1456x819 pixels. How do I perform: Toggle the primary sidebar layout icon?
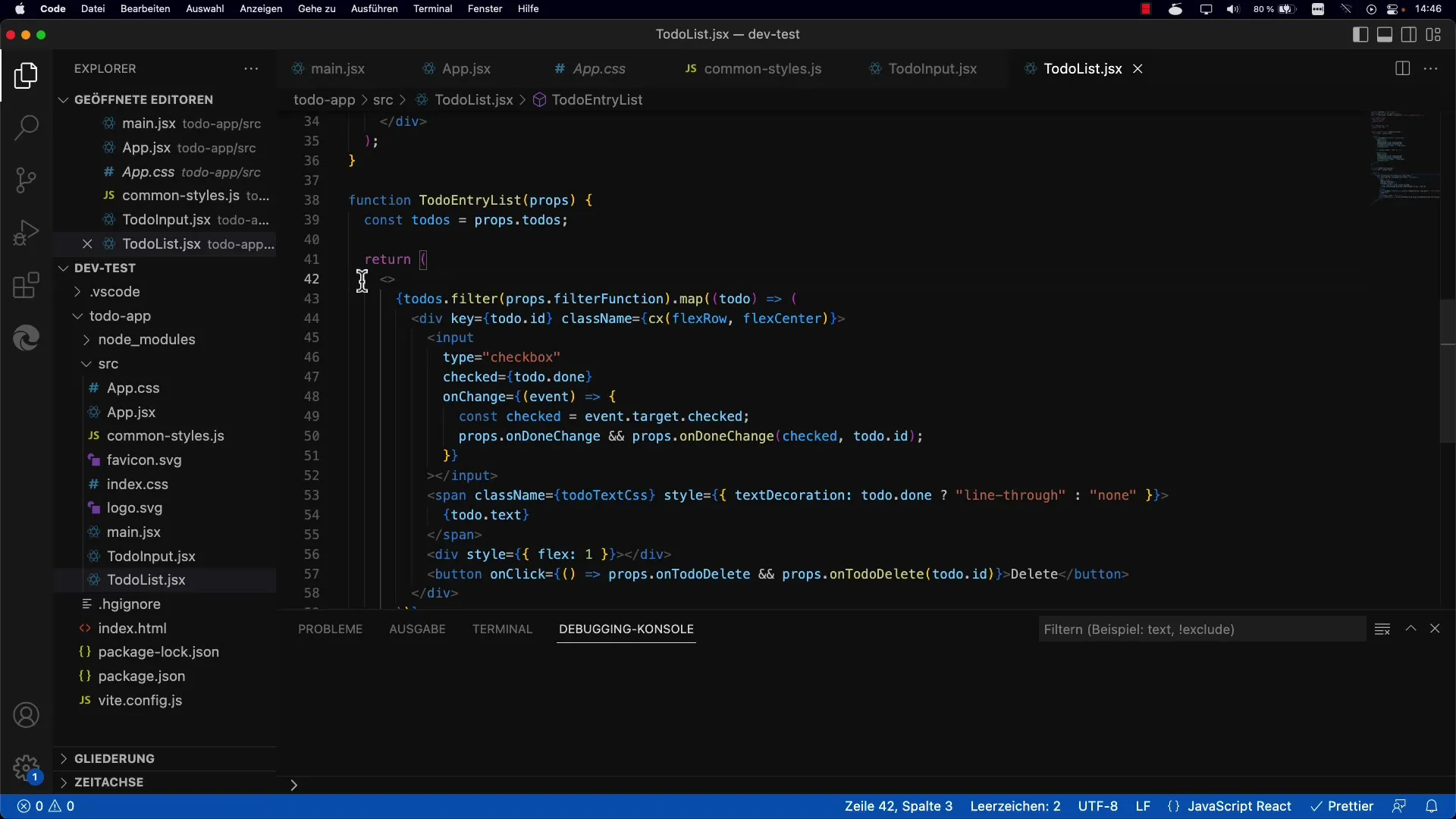[1360, 35]
